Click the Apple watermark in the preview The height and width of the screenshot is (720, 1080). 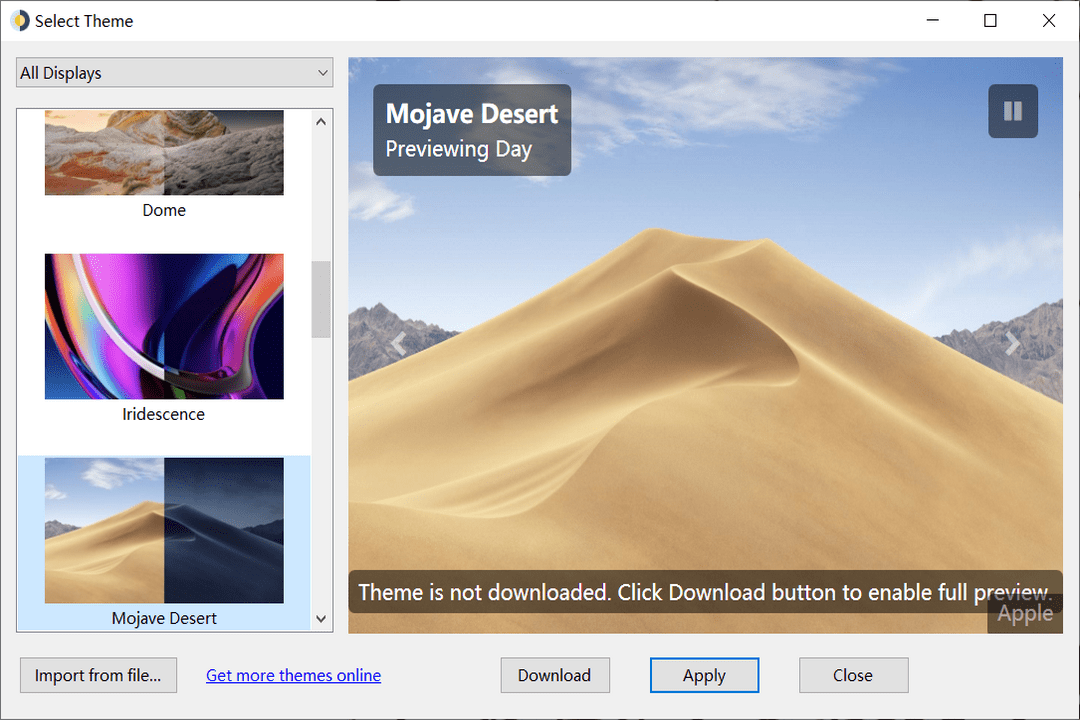[x=1024, y=613]
